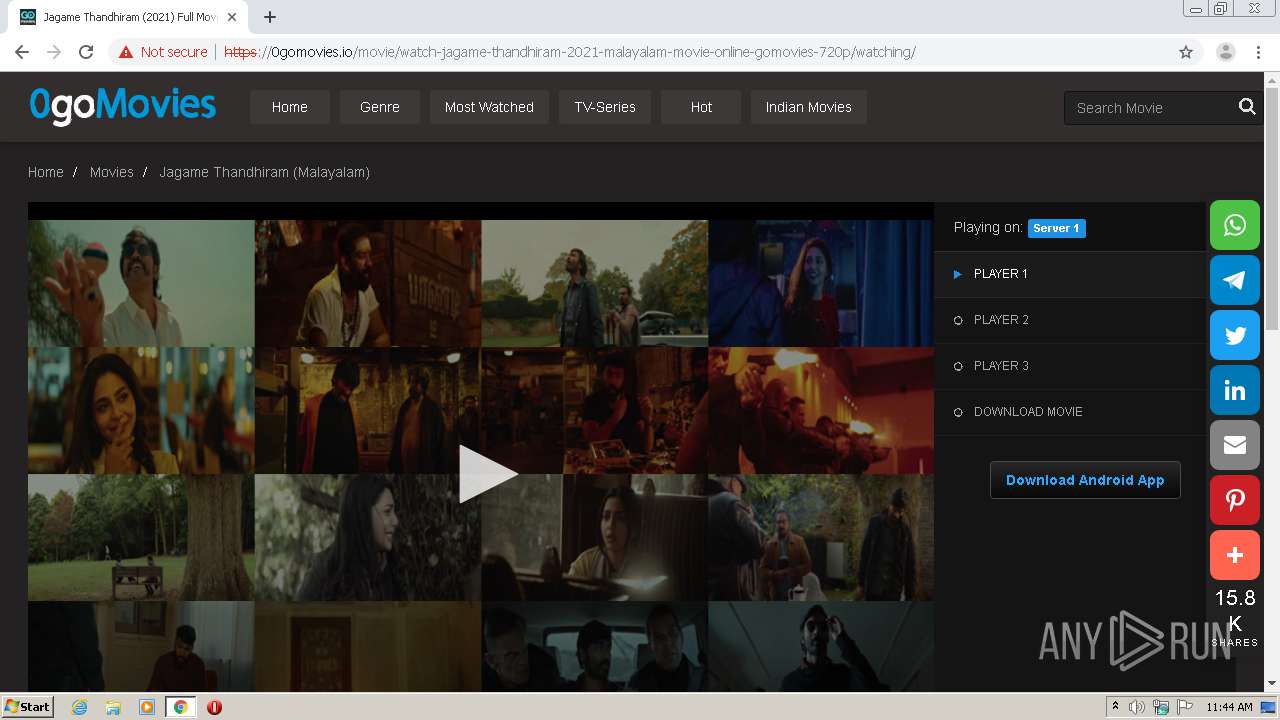
Task: Open more share options plus icon
Action: click(x=1235, y=555)
